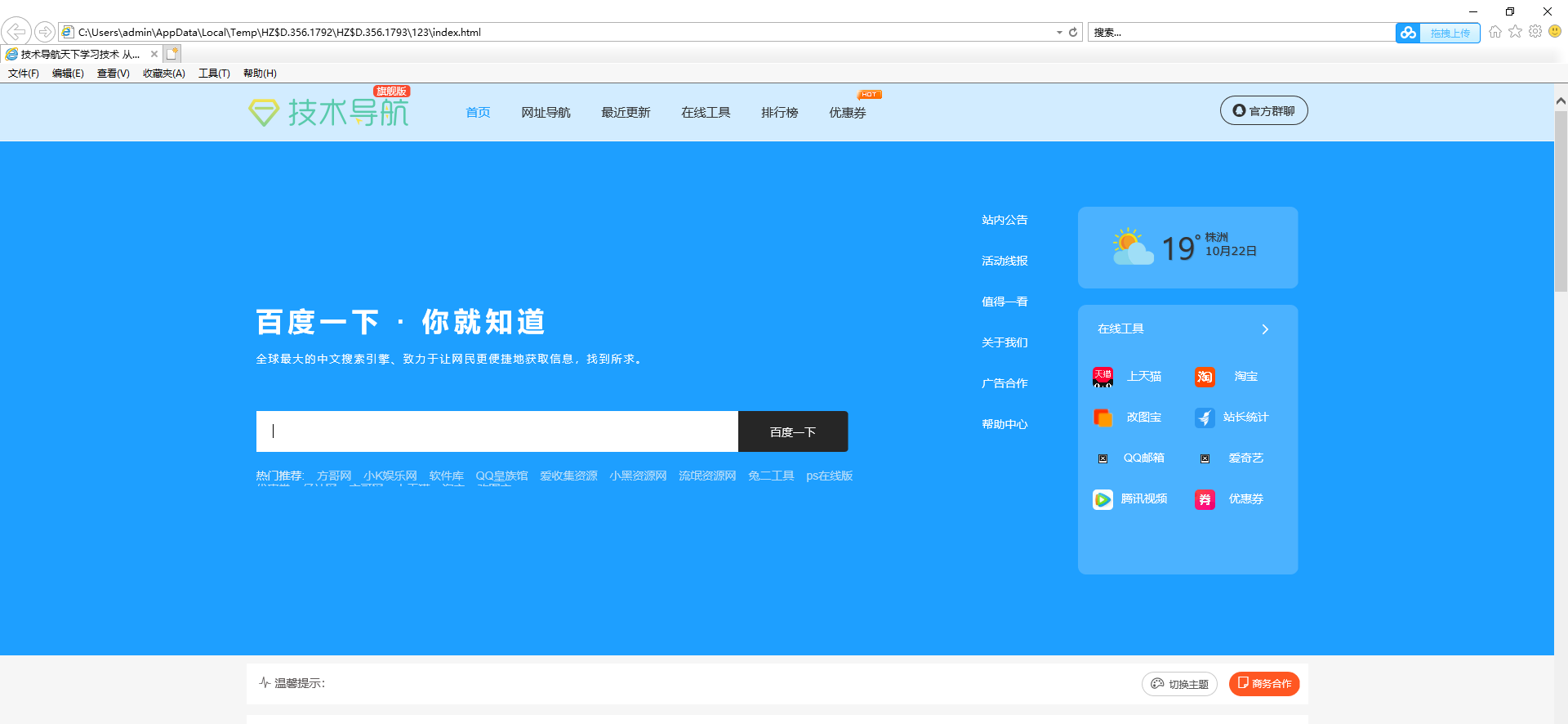The height and width of the screenshot is (724, 1568).
Task: Click into the Baidu search input field
Action: point(497,431)
